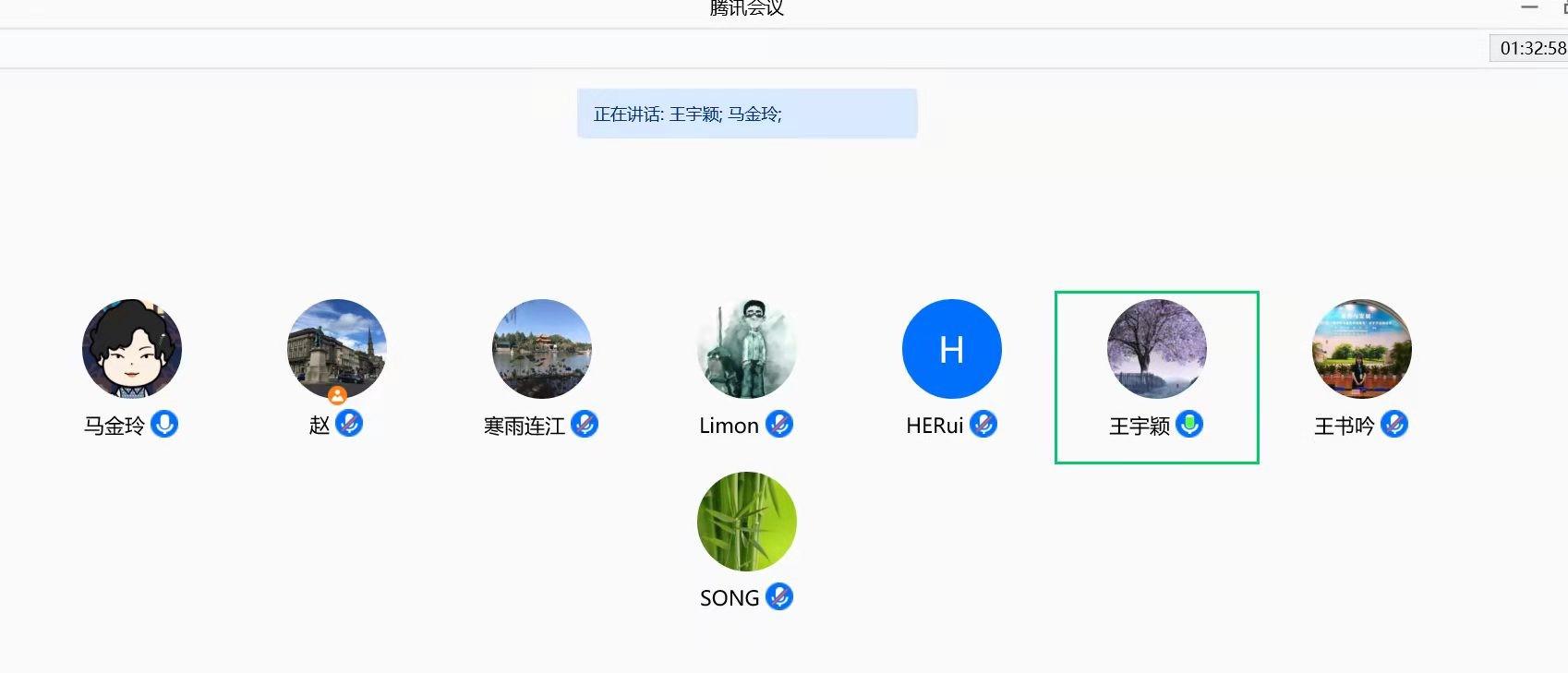Click the muted microphone icon for 王书吟
Screen dimensions: 1568x673
coord(1394,424)
